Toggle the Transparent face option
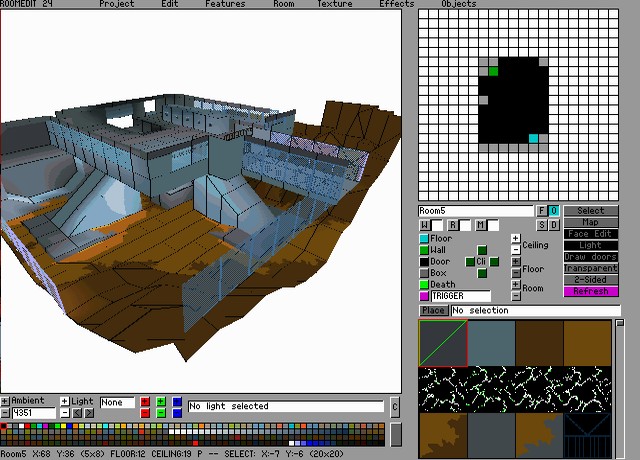The width and height of the screenshot is (640, 460). pyautogui.click(x=591, y=268)
